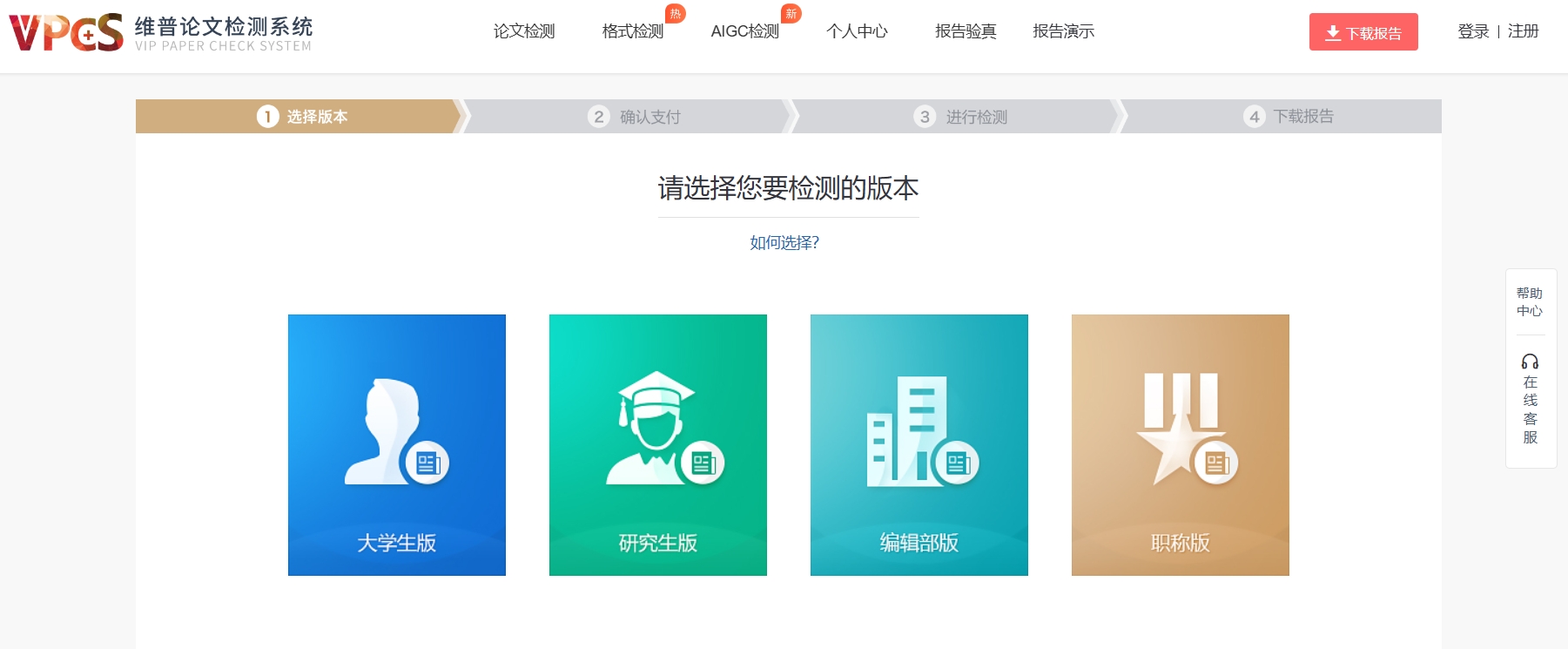Click document badge on 编辑部版 icon
The image size is (1568, 649).
pyautogui.click(x=958, y=463)
